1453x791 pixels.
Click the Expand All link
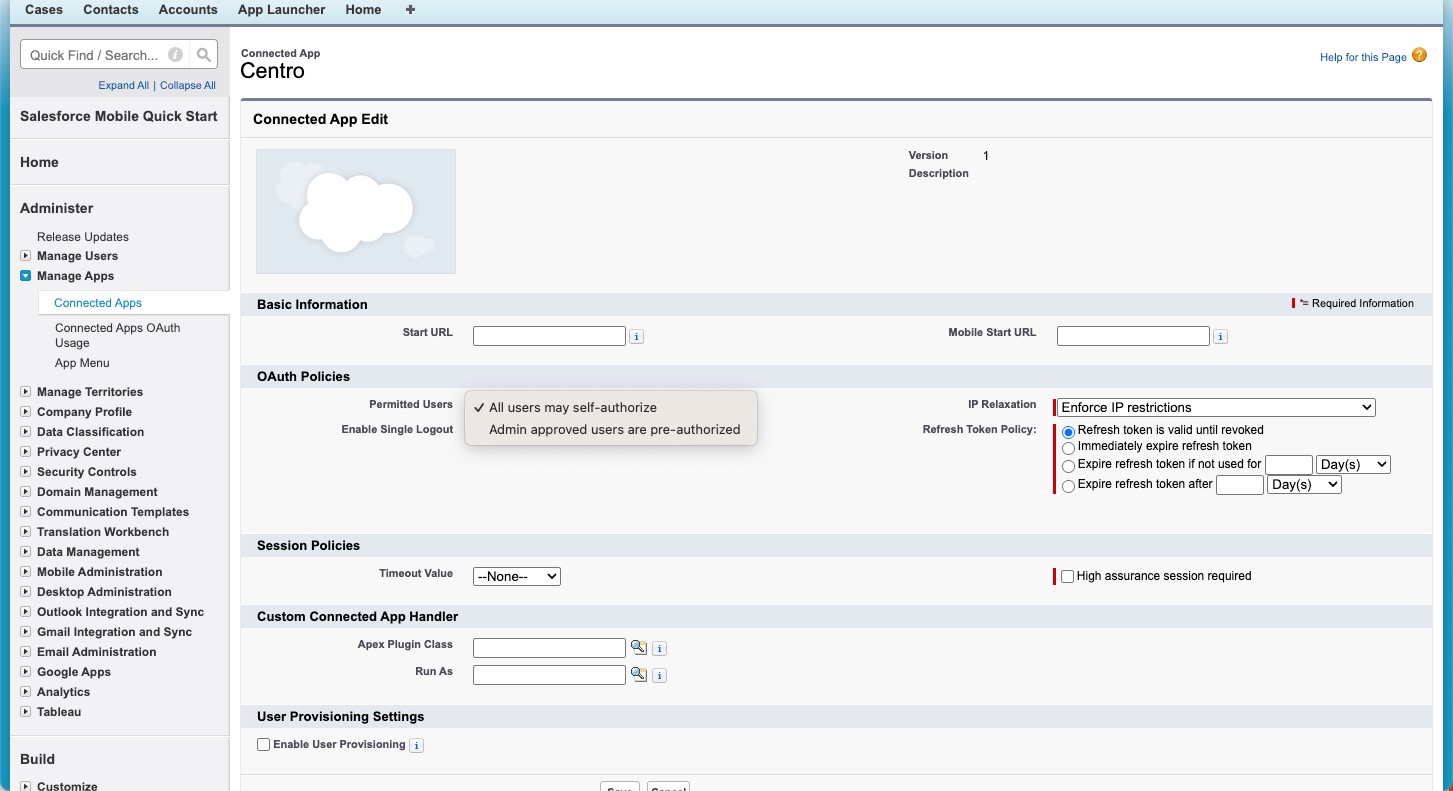(x=124, y=85)
